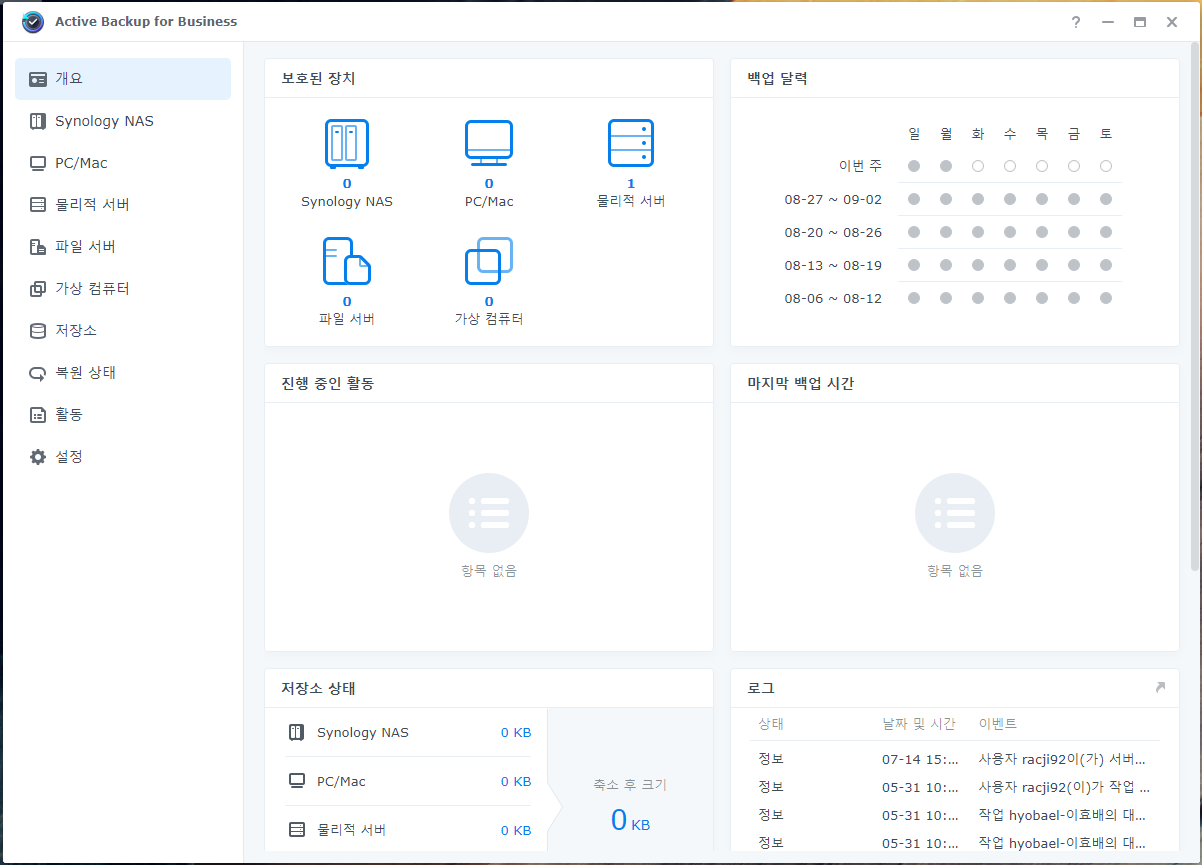Select 가상 컴퓨터 in the sidebar

(x=123, y=289)
